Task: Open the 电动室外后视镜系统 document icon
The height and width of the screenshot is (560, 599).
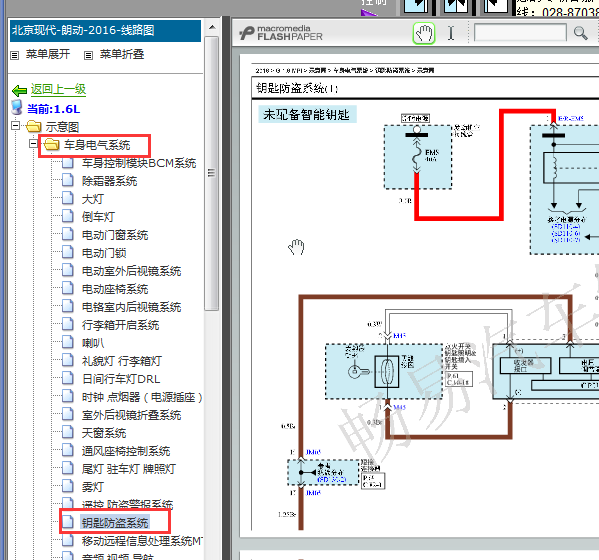Action: (x=68, y=270)
